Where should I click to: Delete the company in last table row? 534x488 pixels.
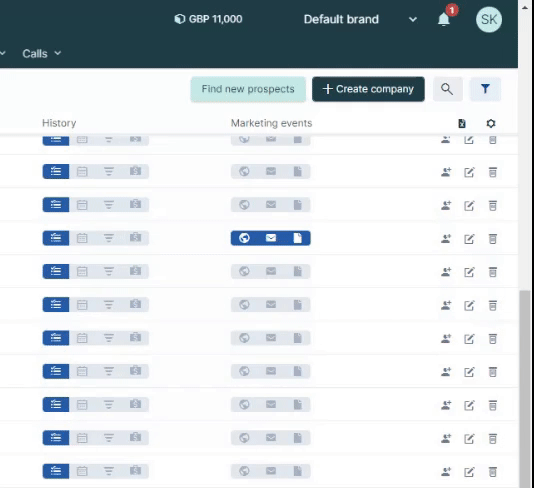(492, 472)
